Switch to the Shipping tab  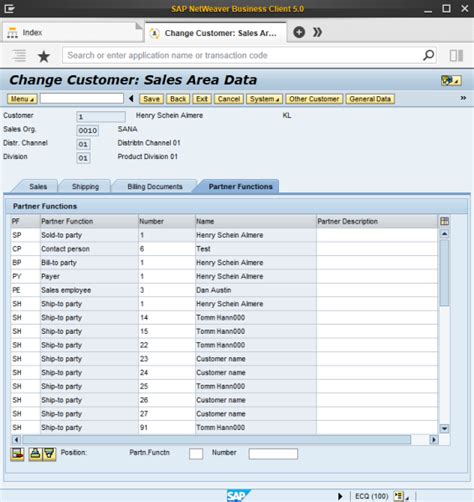pyautogui.click(x=85, y=187)
